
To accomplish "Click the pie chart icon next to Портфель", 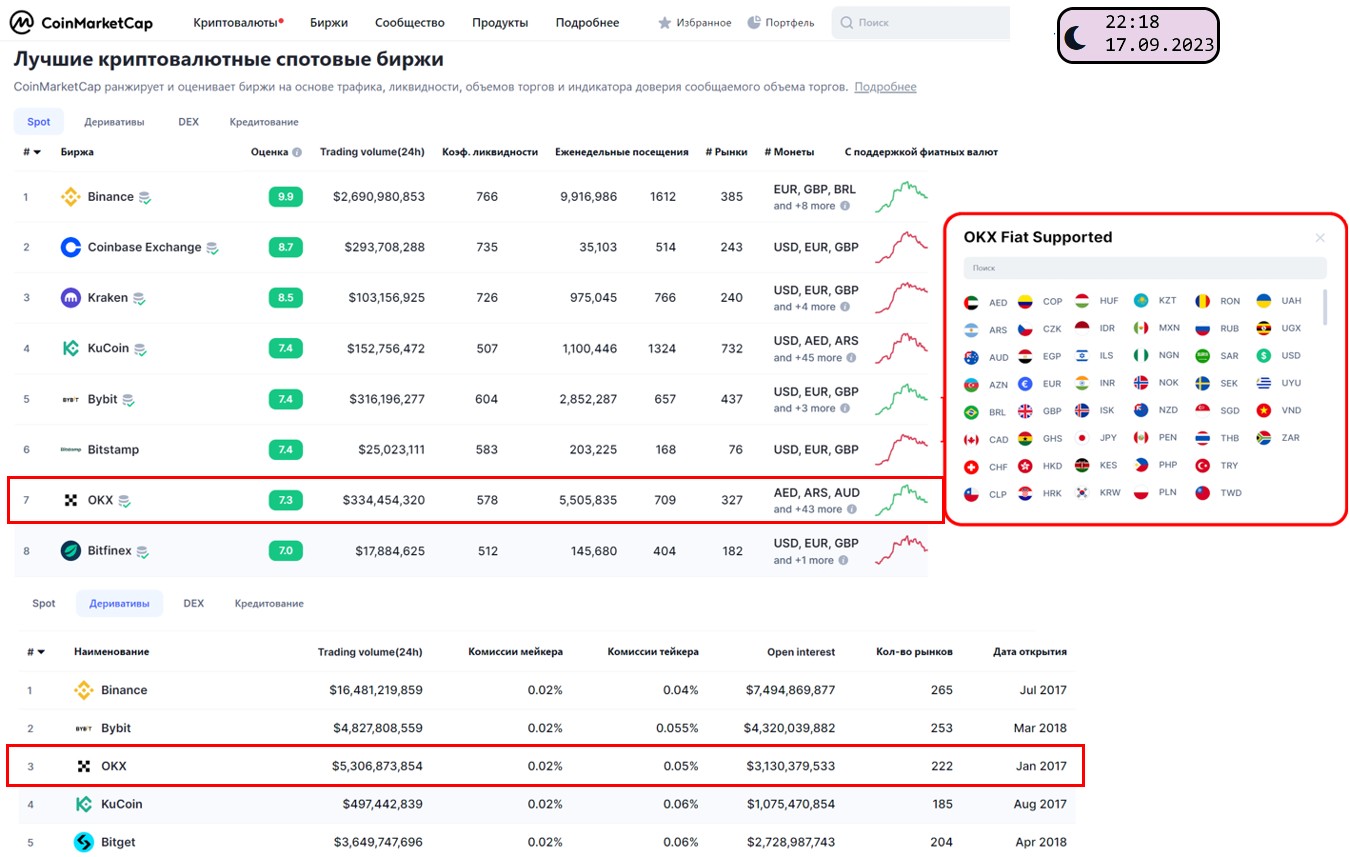I will tap(755, 22).
